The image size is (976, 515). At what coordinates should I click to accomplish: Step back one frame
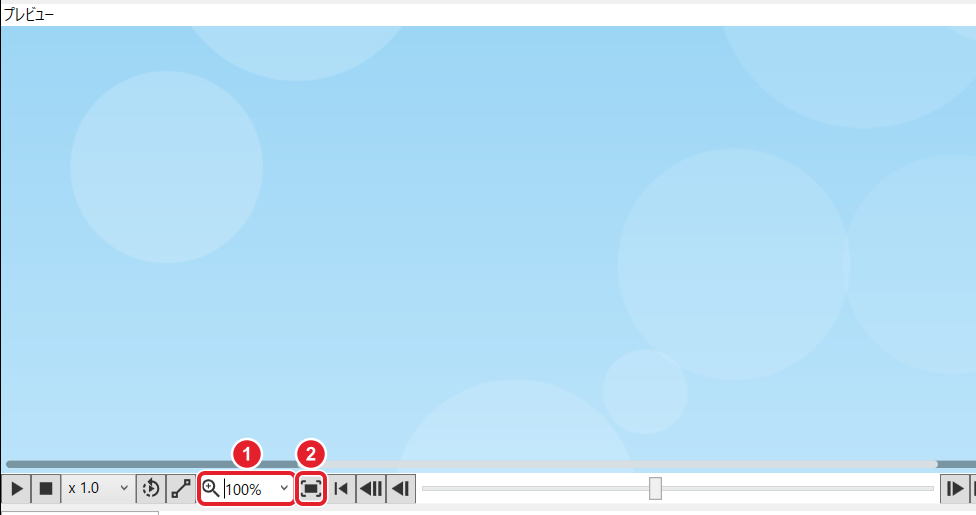401,489
